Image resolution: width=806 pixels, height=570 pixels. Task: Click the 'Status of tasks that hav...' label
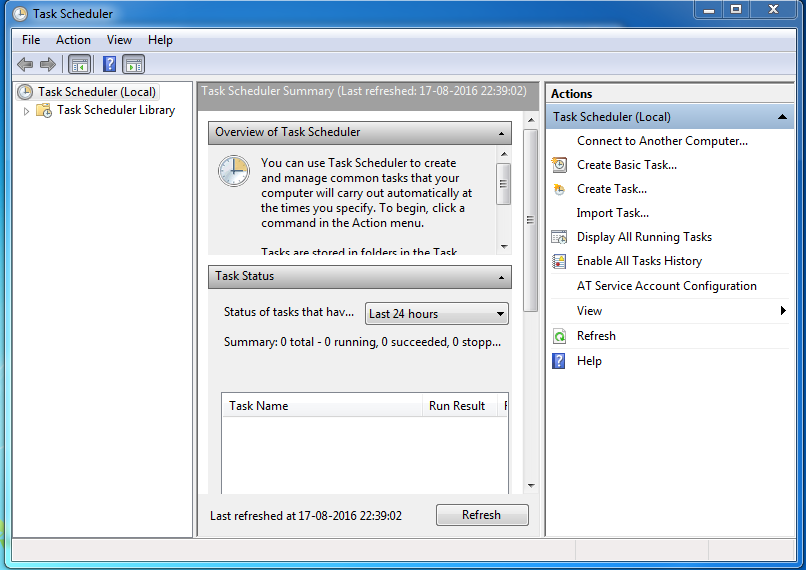(x=289, y=312)
